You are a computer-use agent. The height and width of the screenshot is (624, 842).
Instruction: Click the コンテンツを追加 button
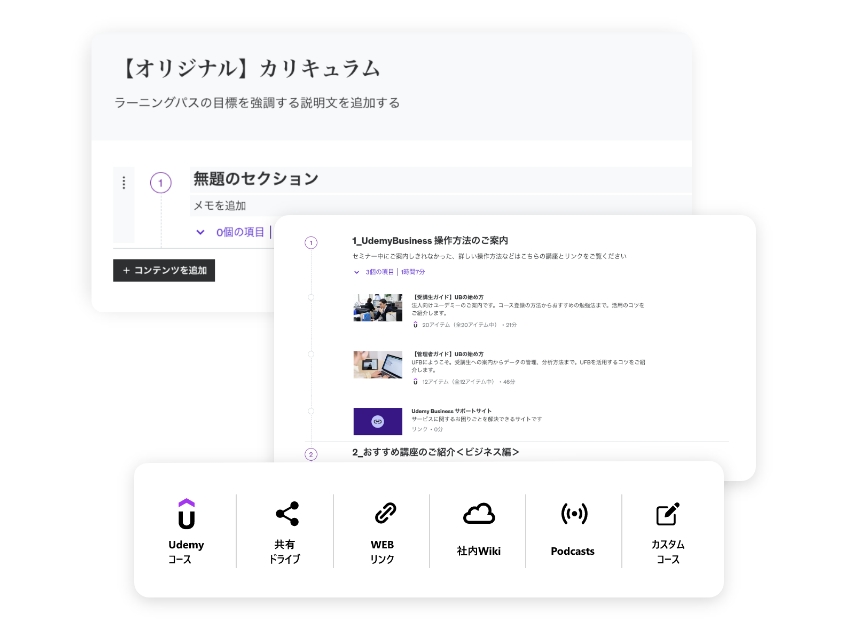(164, 270)
